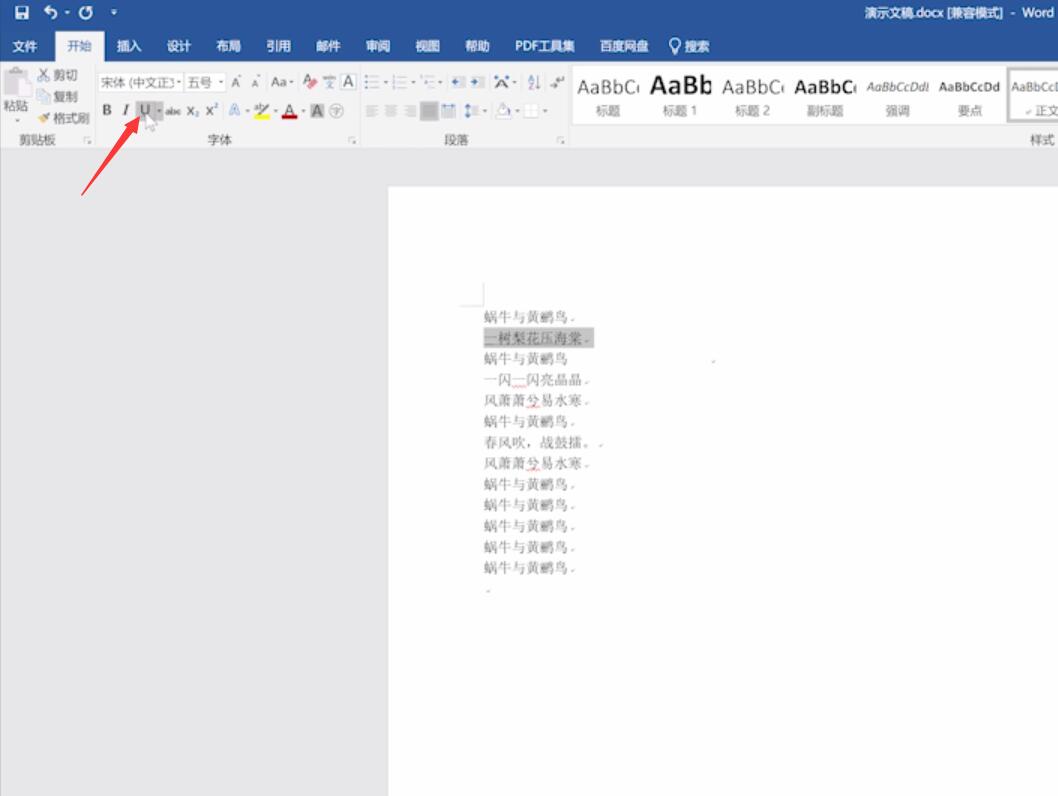The width and height of the screenshot is (1058, 796).
Task: Cut the selection with 剪切
Action: point(57,75)
